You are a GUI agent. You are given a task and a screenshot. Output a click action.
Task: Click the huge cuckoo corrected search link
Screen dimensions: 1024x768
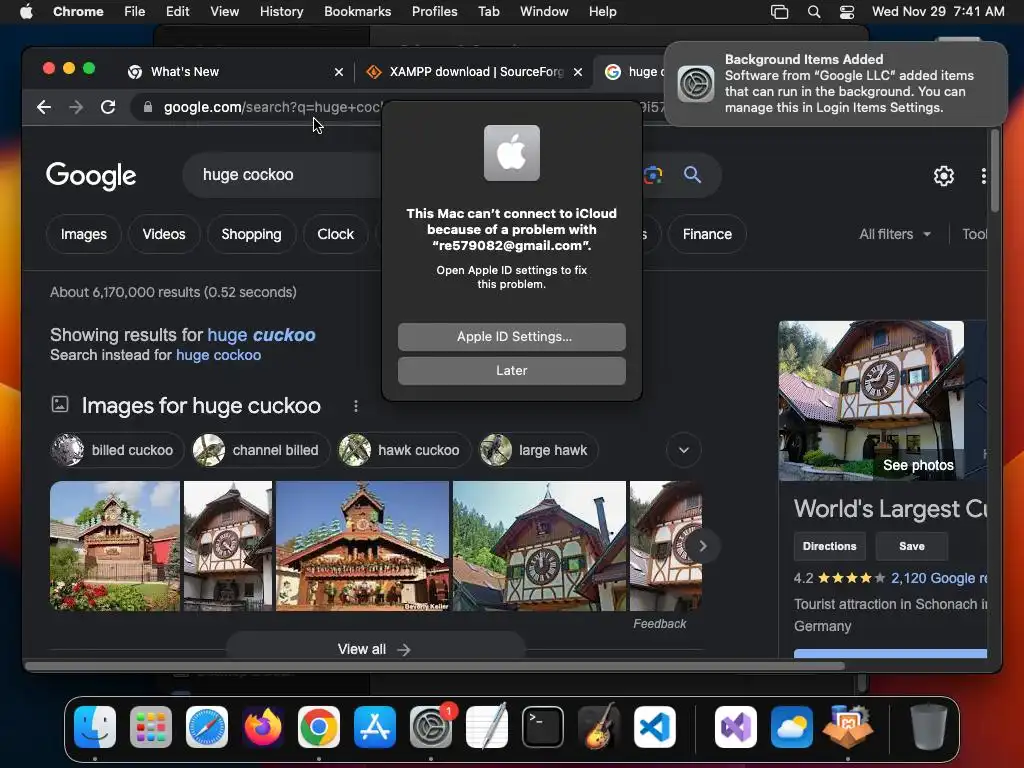pyautogui.click(x=261, y=335)
